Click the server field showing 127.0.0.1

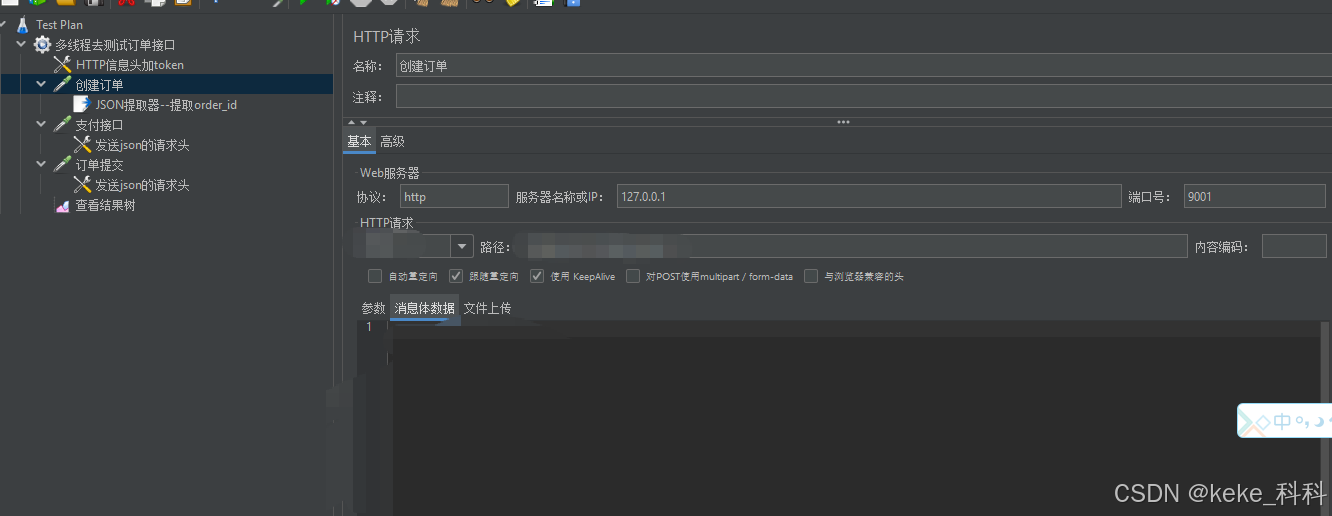point(869,196)
